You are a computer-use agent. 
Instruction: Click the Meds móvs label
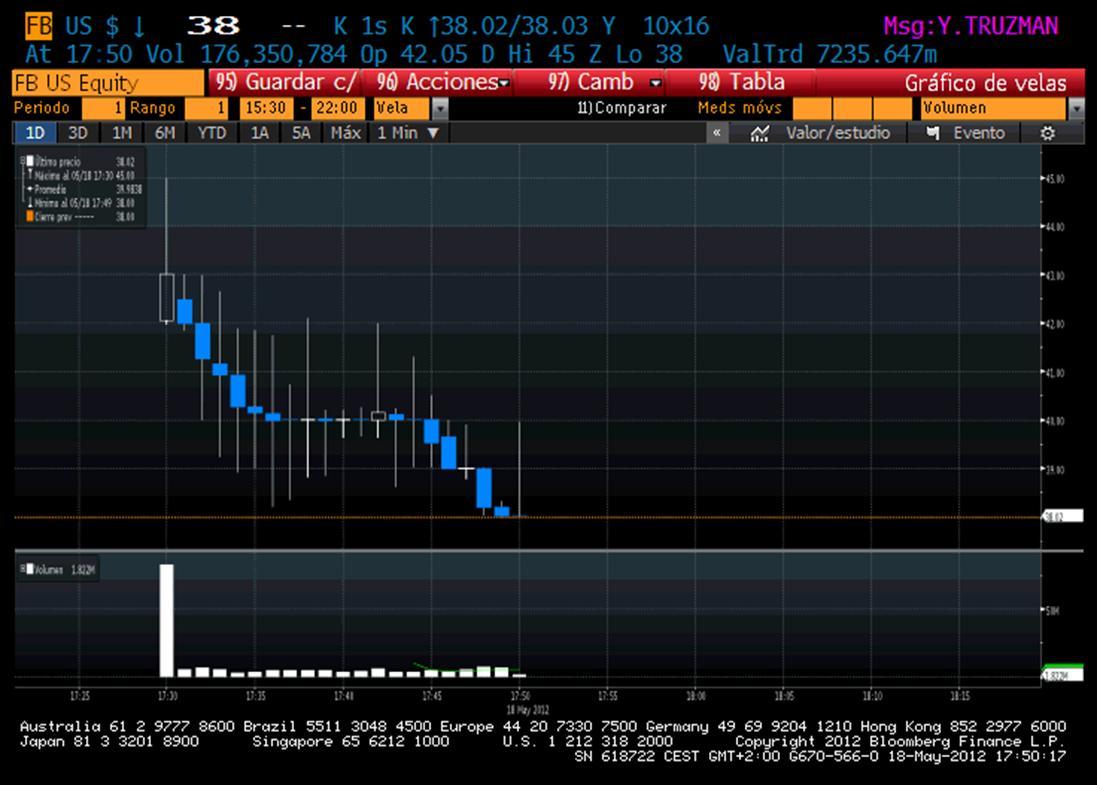pyautogui.click(x=739, y=108)
